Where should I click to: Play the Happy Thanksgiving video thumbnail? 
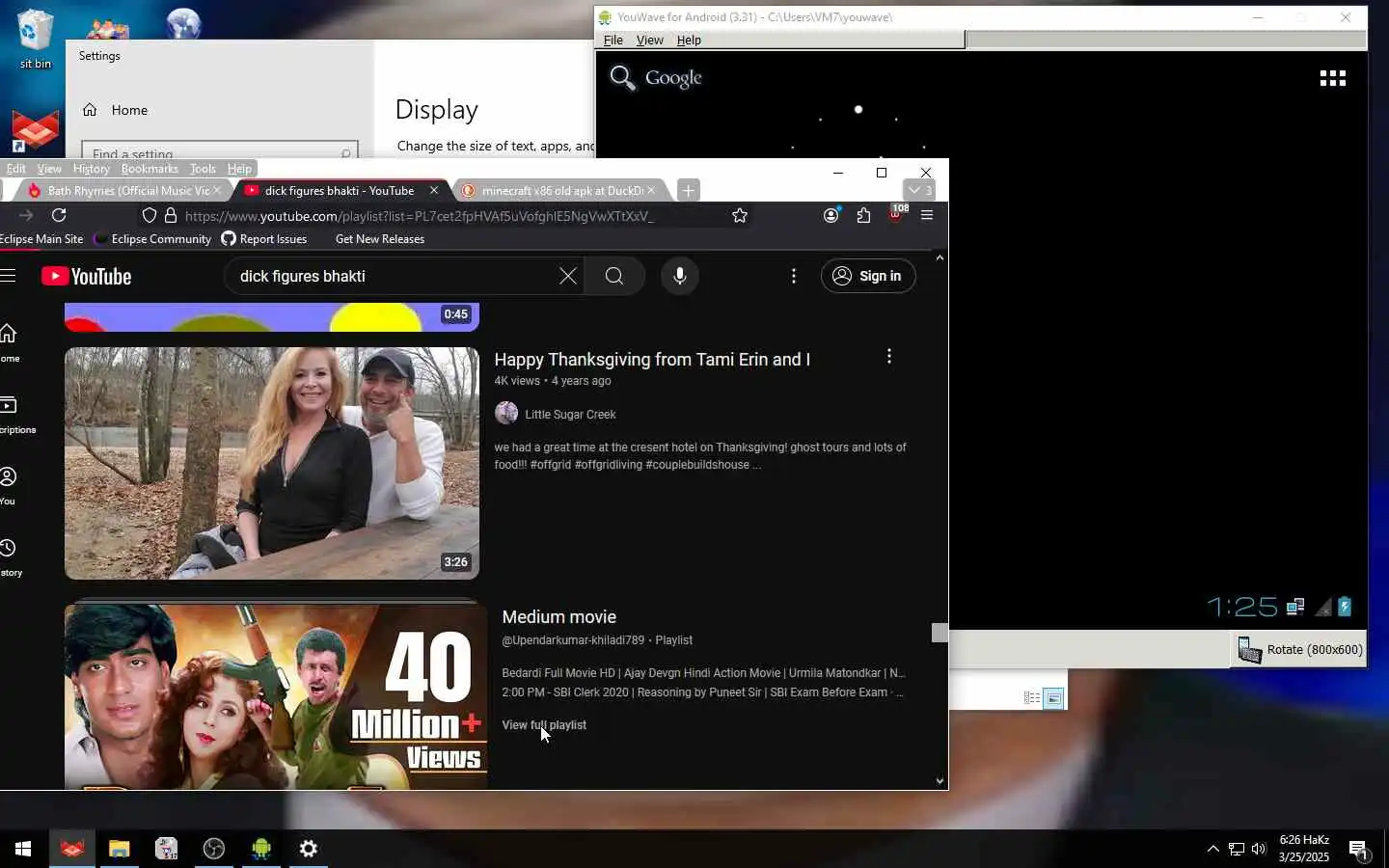click(272, 463)
